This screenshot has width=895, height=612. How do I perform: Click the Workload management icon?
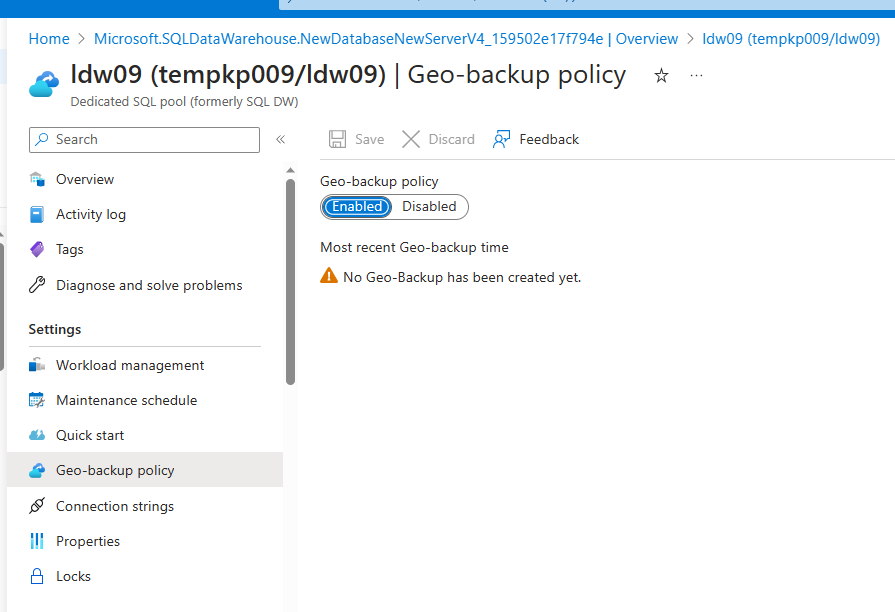tap(37, 365)
